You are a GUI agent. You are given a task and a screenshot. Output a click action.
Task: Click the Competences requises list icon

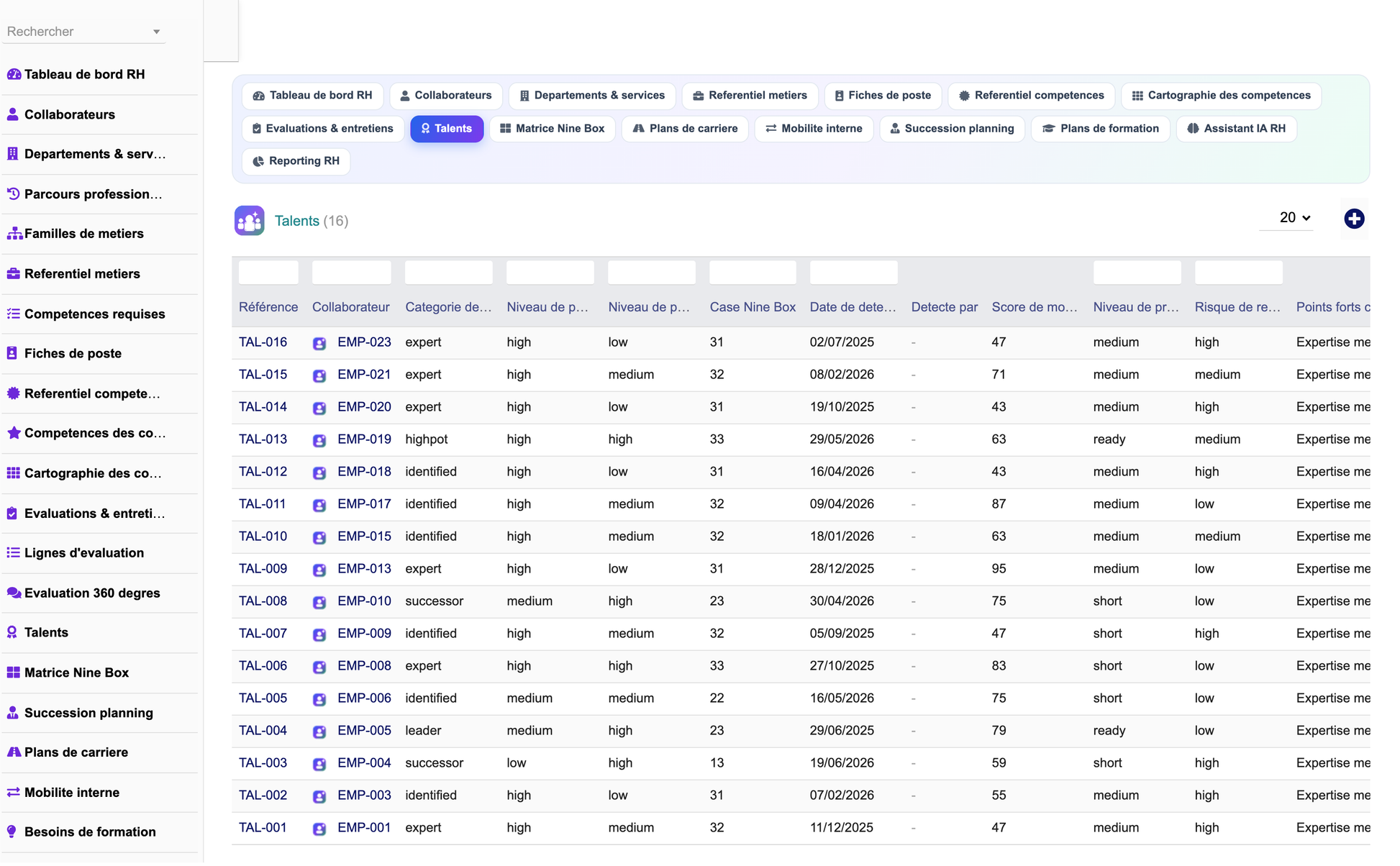tap(13, 314)
